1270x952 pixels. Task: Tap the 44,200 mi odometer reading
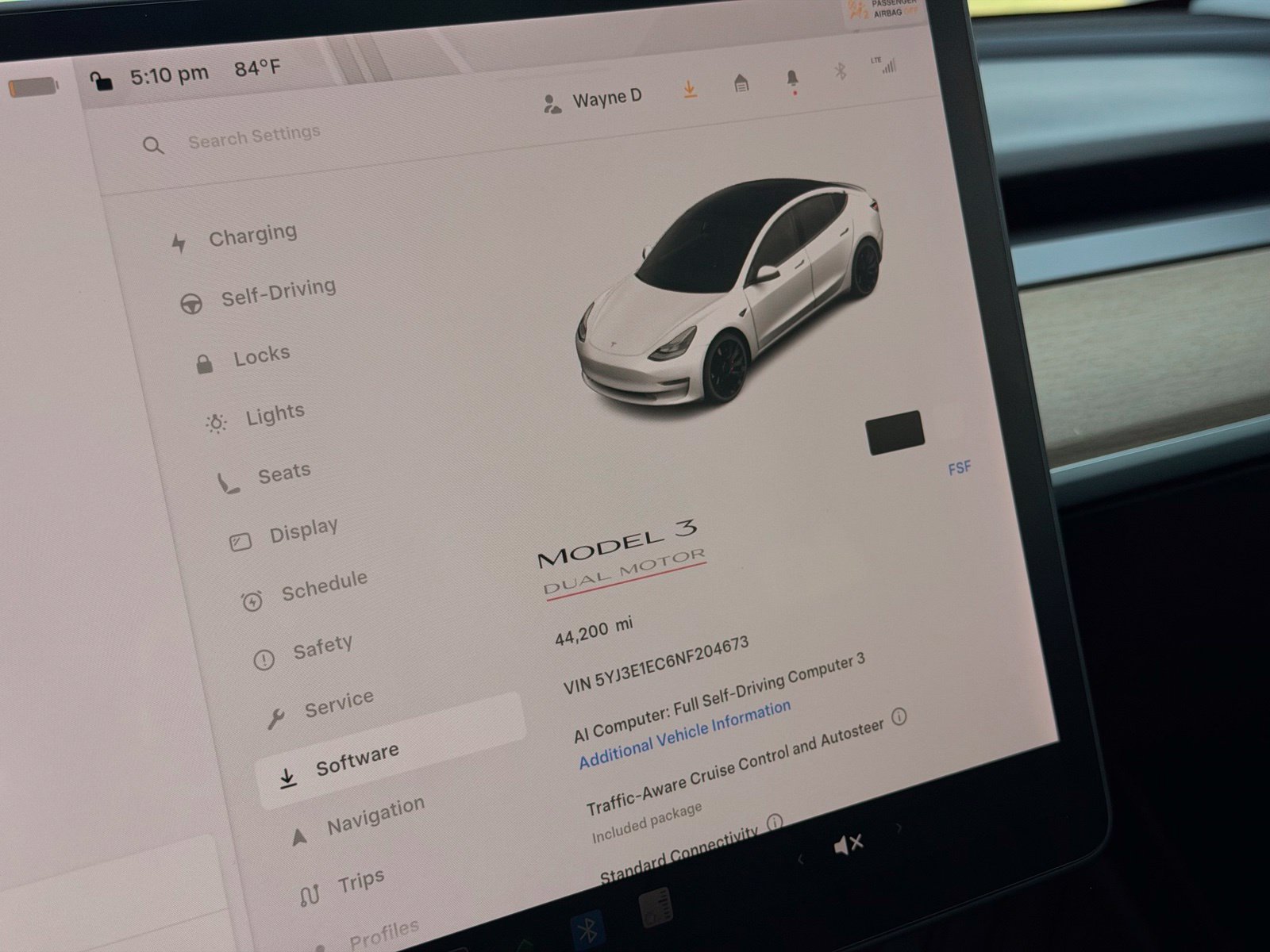(x=594, y=631)
